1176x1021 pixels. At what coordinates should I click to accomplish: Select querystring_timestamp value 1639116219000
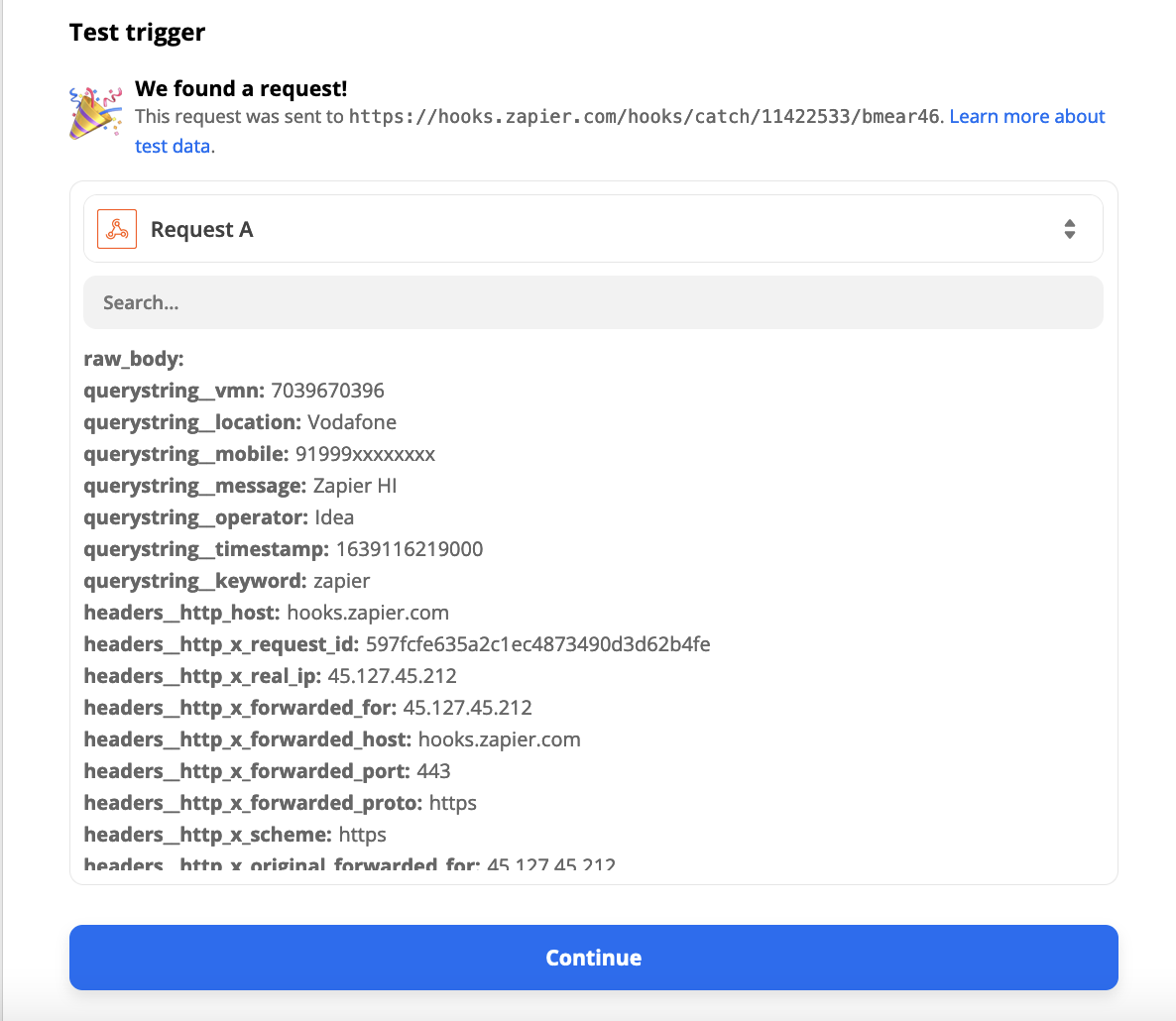[410, 549]
